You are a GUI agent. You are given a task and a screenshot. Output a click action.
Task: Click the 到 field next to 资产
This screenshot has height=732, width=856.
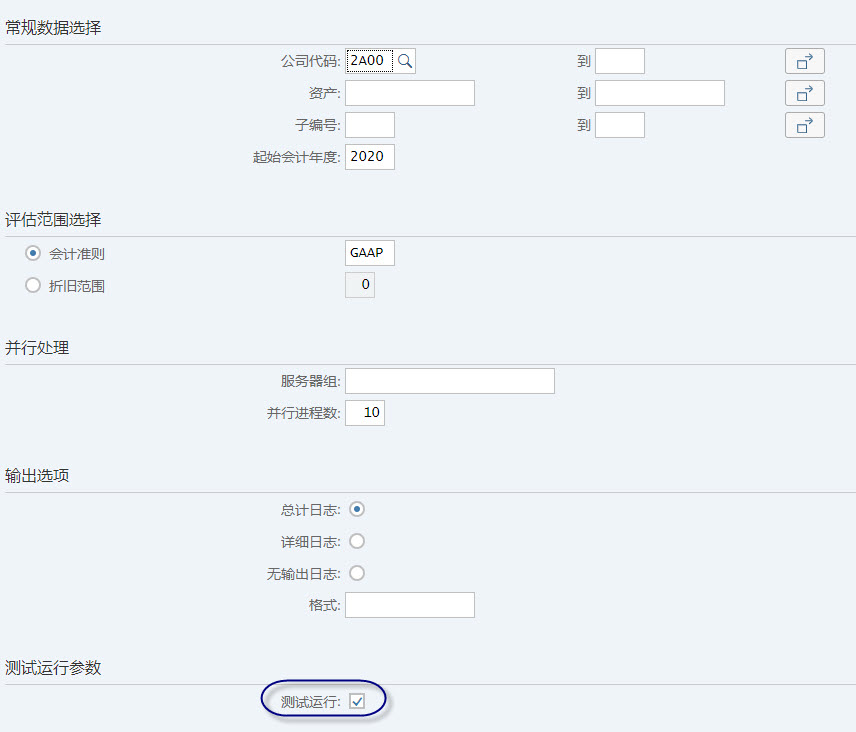[x=659, y=92]
